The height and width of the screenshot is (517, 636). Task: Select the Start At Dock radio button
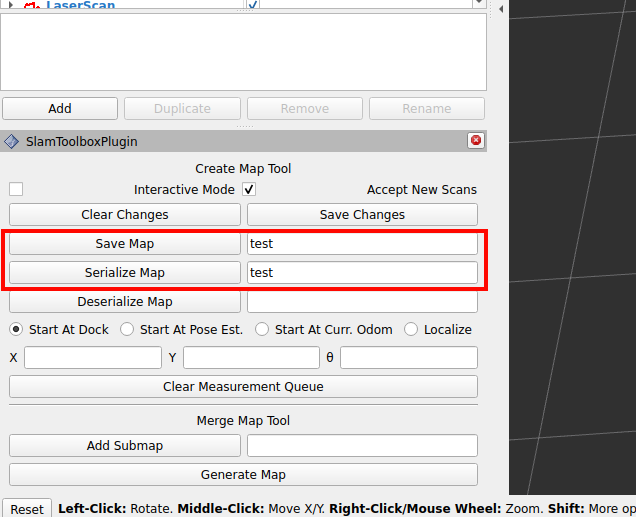pyautogui.click(x=16, y=329)
